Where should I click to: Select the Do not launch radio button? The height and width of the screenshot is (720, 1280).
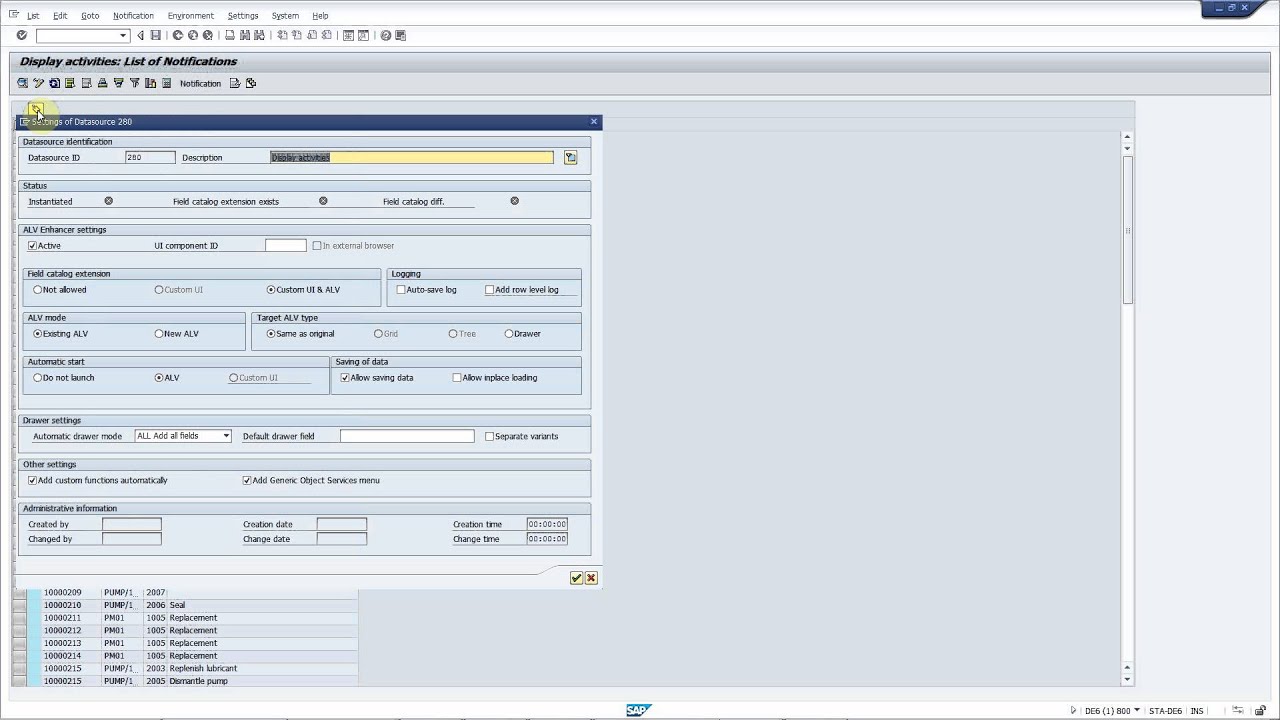click(38, 378)
